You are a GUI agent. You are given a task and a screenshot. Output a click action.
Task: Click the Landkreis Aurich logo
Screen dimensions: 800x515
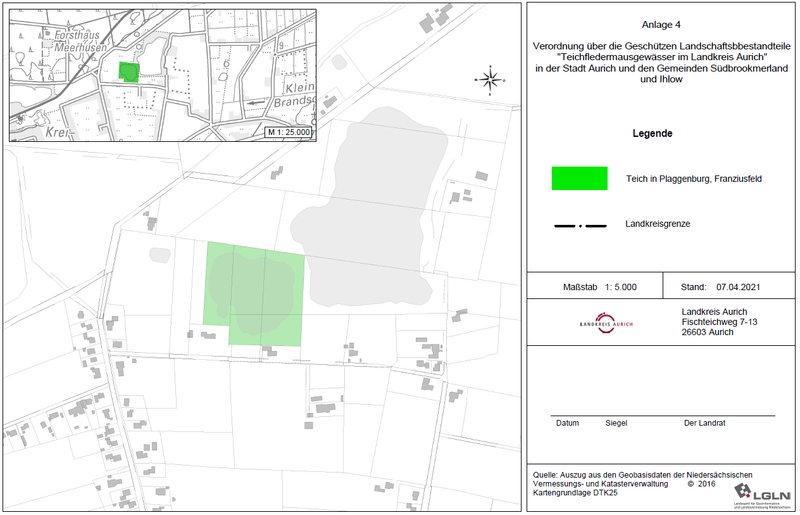click(607, 325)
